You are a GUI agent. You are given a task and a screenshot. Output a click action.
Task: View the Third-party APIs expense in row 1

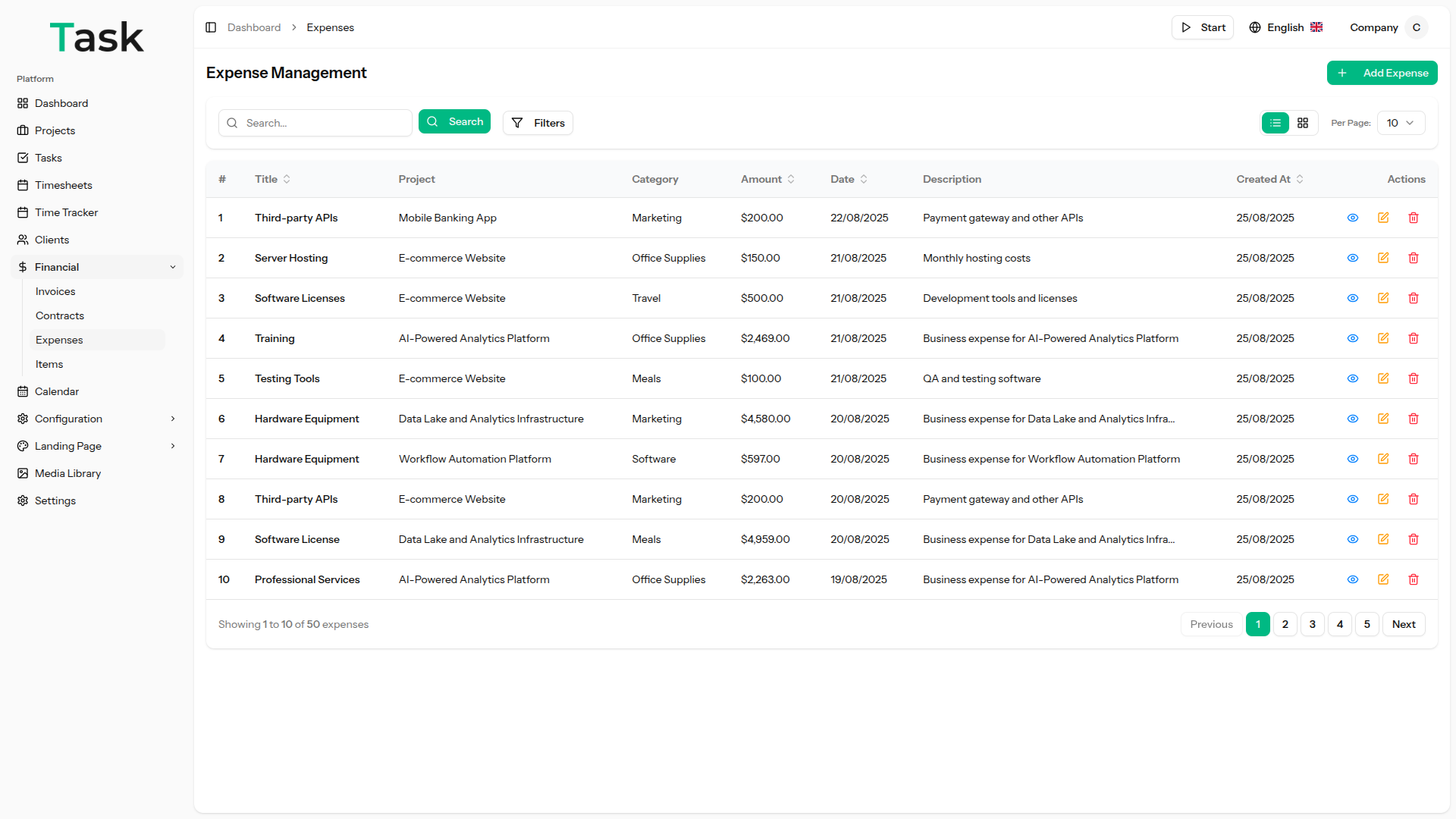[x=1352, y=218]
